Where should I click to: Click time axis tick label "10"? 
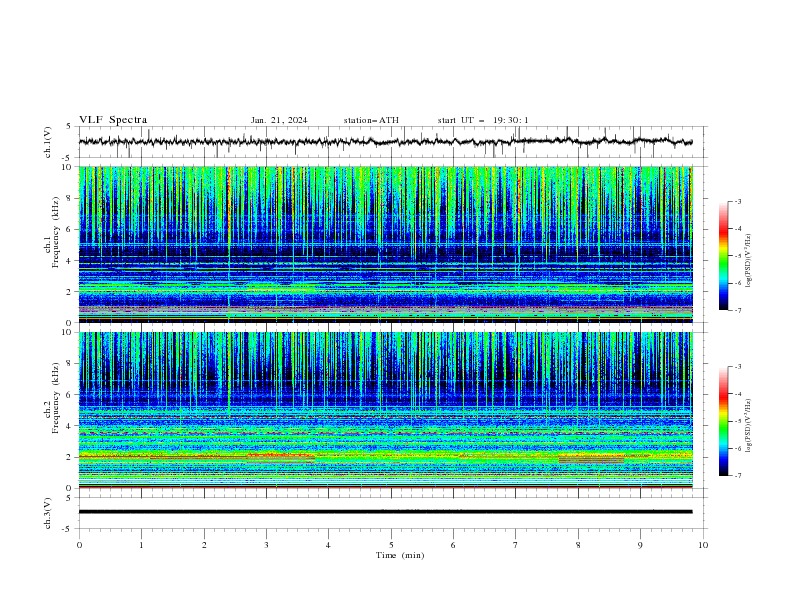coord(703,545)
